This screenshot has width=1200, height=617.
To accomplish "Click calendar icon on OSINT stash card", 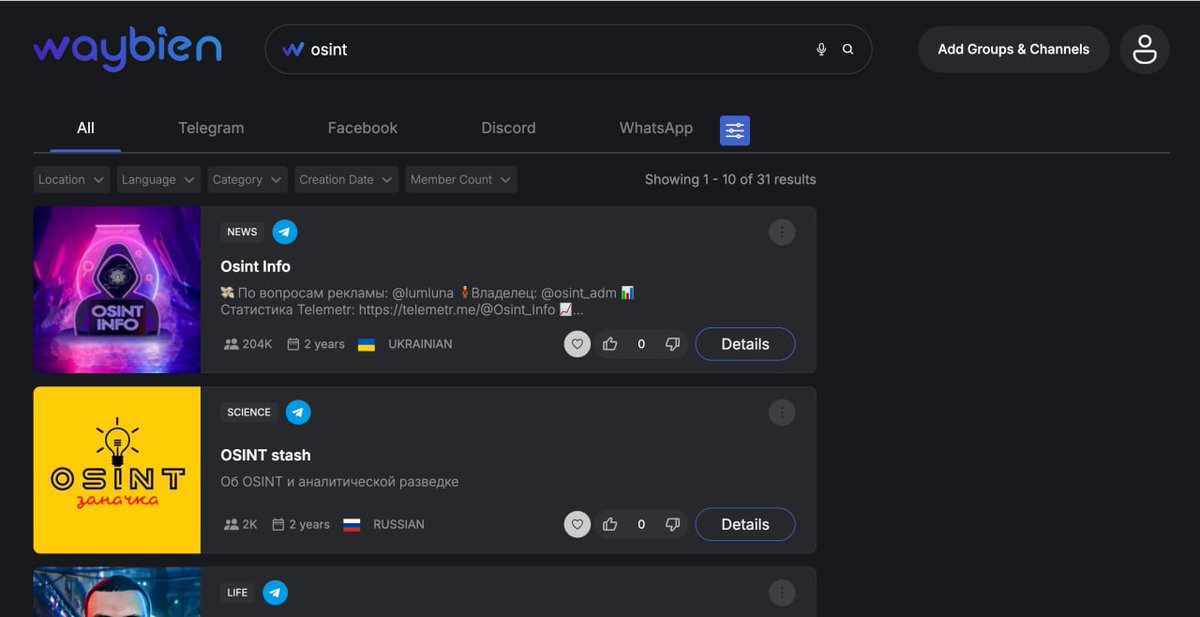I will tap(278, 524).
